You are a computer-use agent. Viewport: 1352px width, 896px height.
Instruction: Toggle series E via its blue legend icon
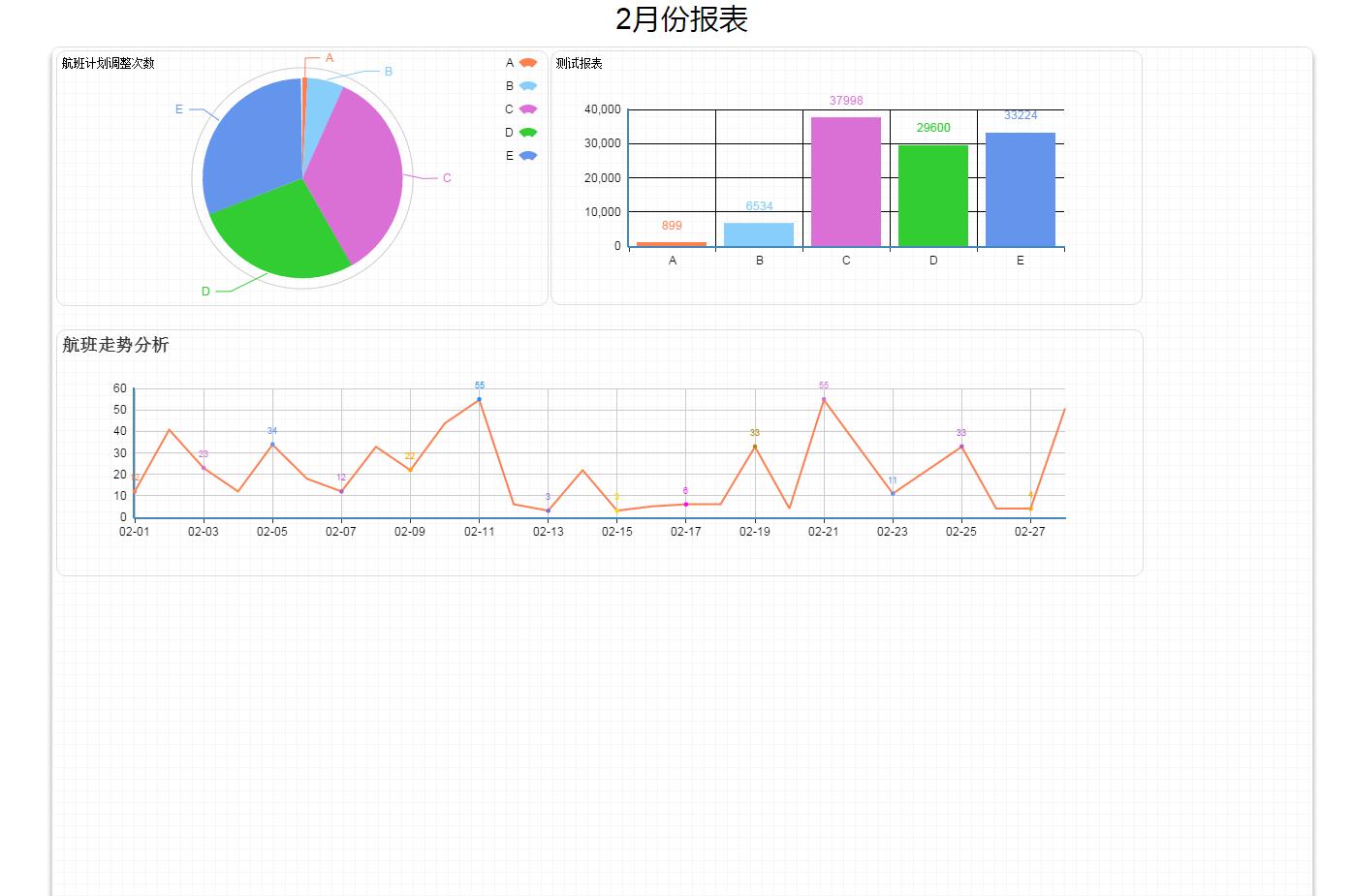(x=528, y=156)
